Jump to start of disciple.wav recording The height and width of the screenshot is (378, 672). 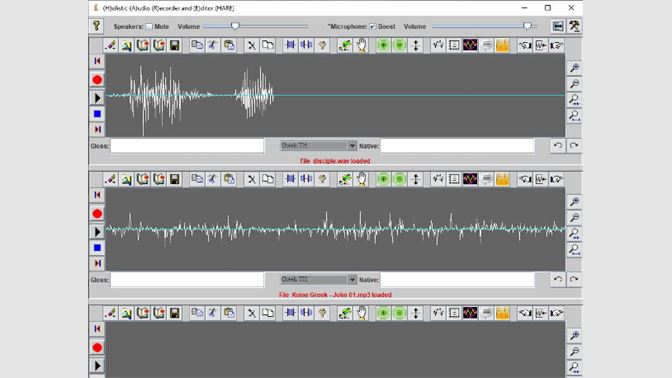97,61
